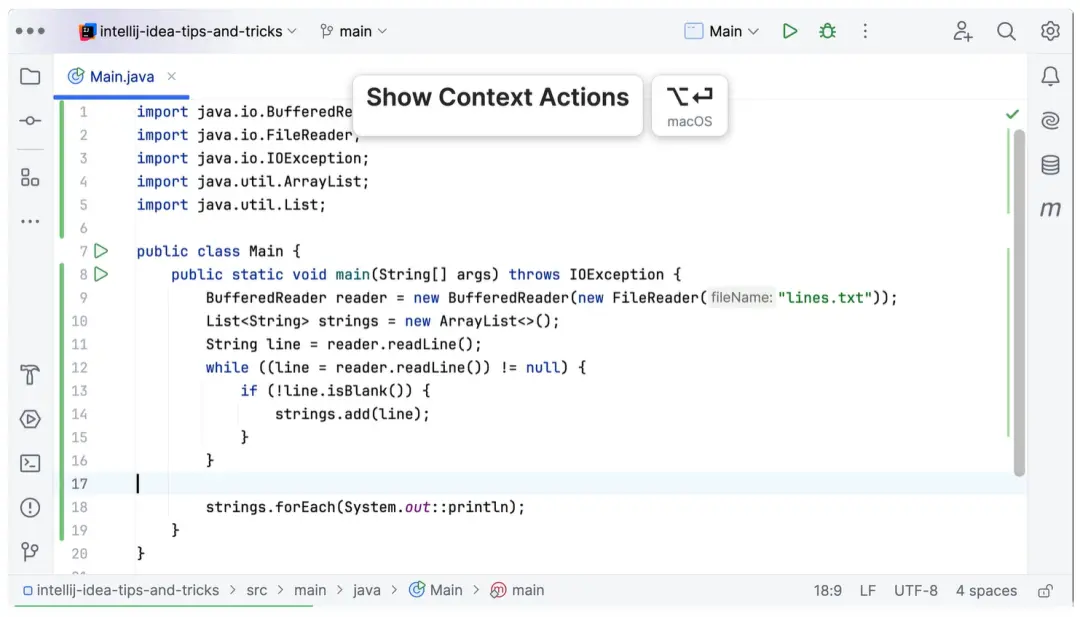Image resolution: width=1080 pixels, height=617 pixels.
Task: Open the Build hammer tool window
Action: click(30, 375)
